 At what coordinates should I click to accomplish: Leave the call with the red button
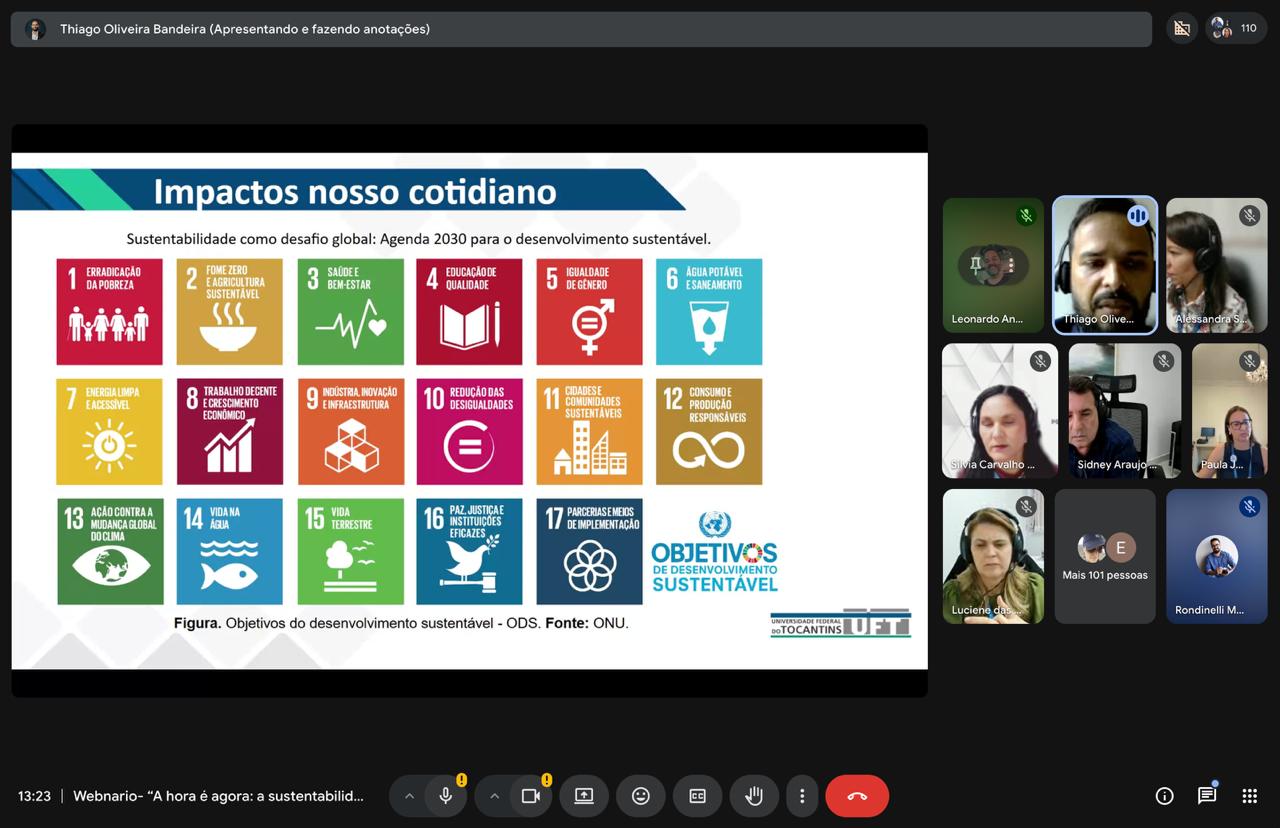pyautogui.click(x=857, y=795)
